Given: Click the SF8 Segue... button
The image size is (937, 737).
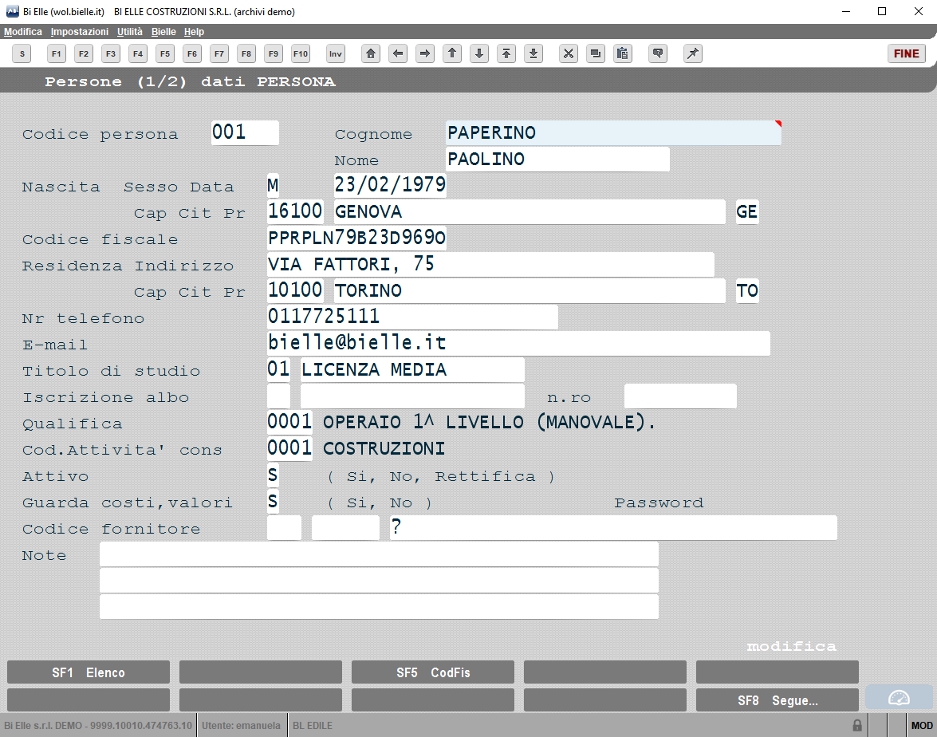Looking at the screenshot, I should (x=777, y=700).
